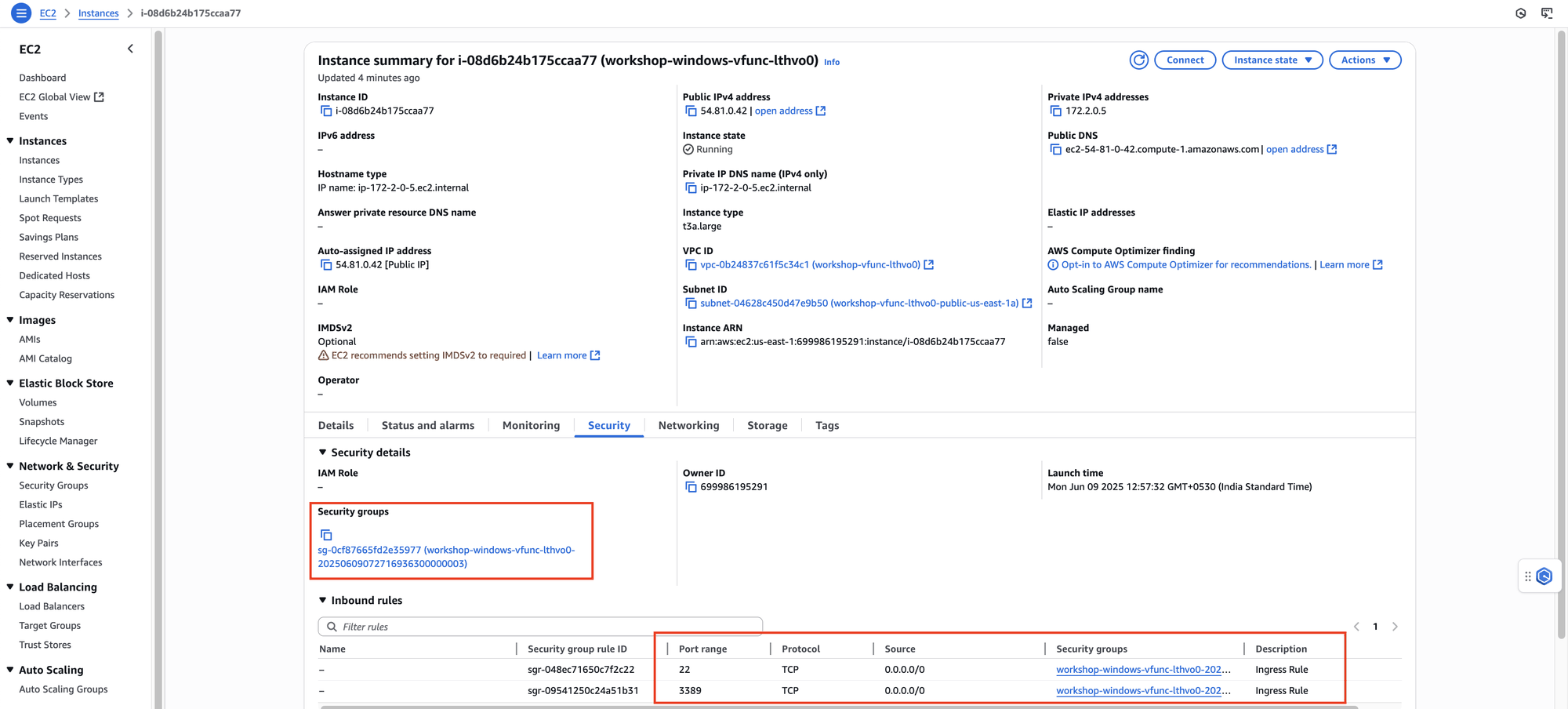Click the Filter rules search field
Viewport: 1568px width, 709px height.
[540, 627]
